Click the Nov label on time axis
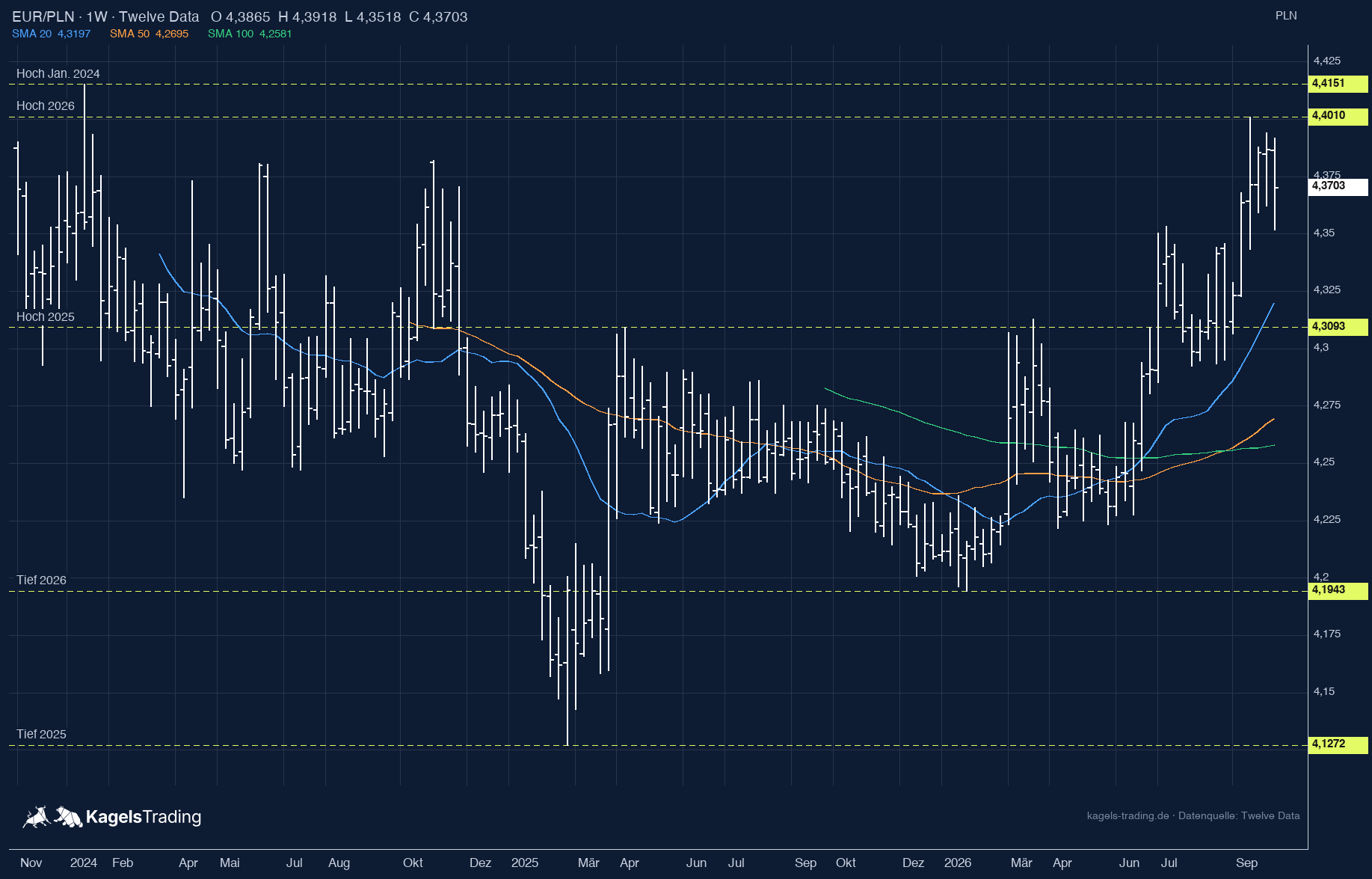 point(31,863)
